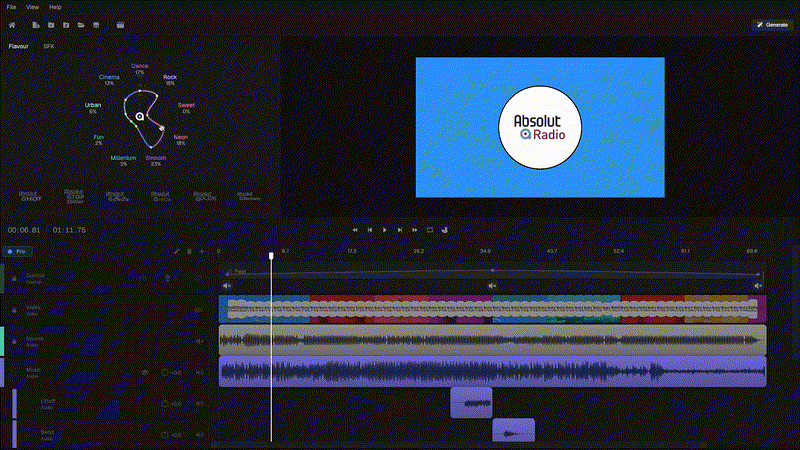Switch to the SFX tab
The height and width of the screenshot is (450, 800).
pyautogui.click(x=48, y=46)
